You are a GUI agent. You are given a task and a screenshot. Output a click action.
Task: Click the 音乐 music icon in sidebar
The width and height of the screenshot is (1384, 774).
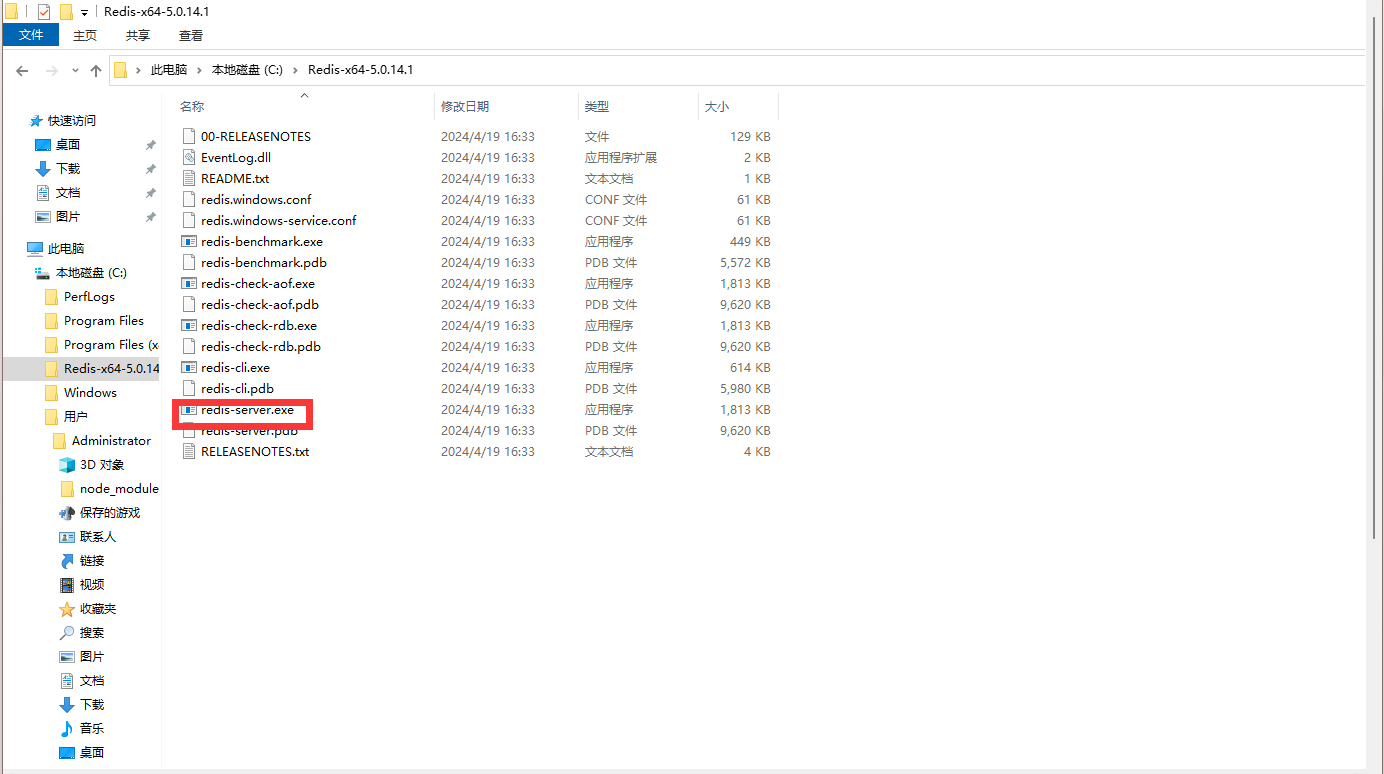(67, 729)
